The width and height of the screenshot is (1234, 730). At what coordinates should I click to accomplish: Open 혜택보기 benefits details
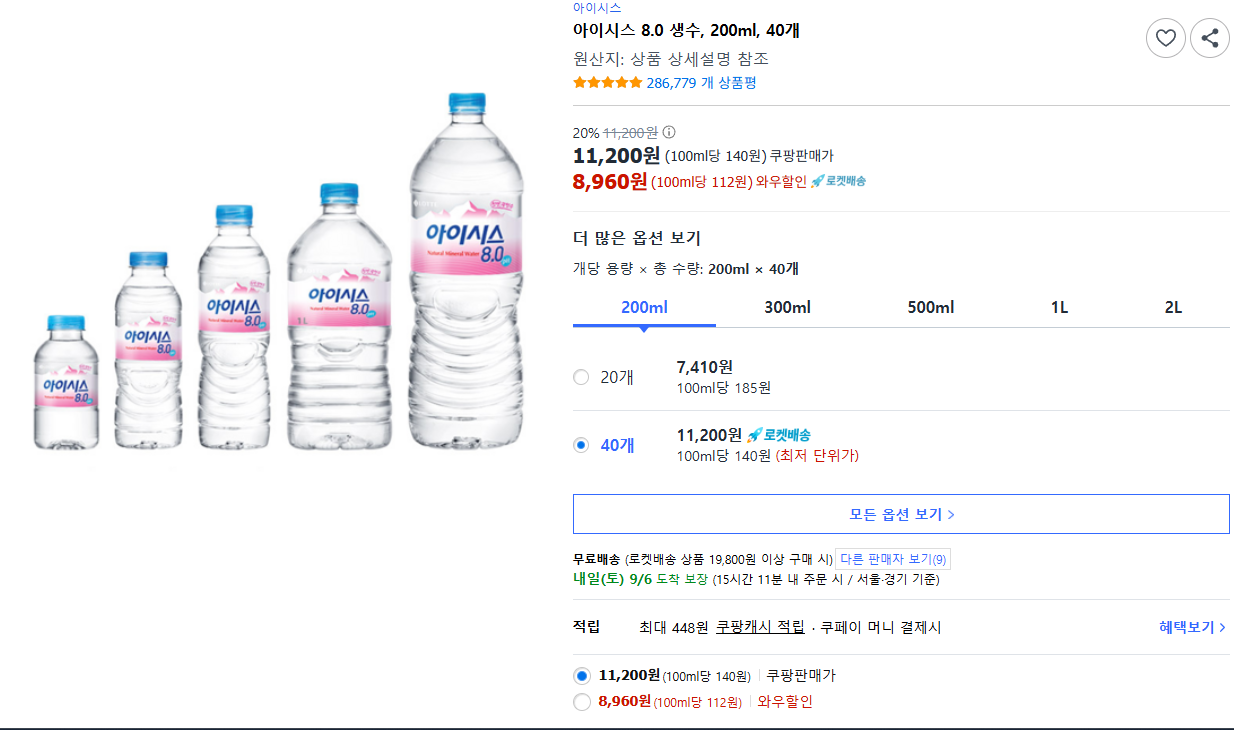[x=1192, y=627]
